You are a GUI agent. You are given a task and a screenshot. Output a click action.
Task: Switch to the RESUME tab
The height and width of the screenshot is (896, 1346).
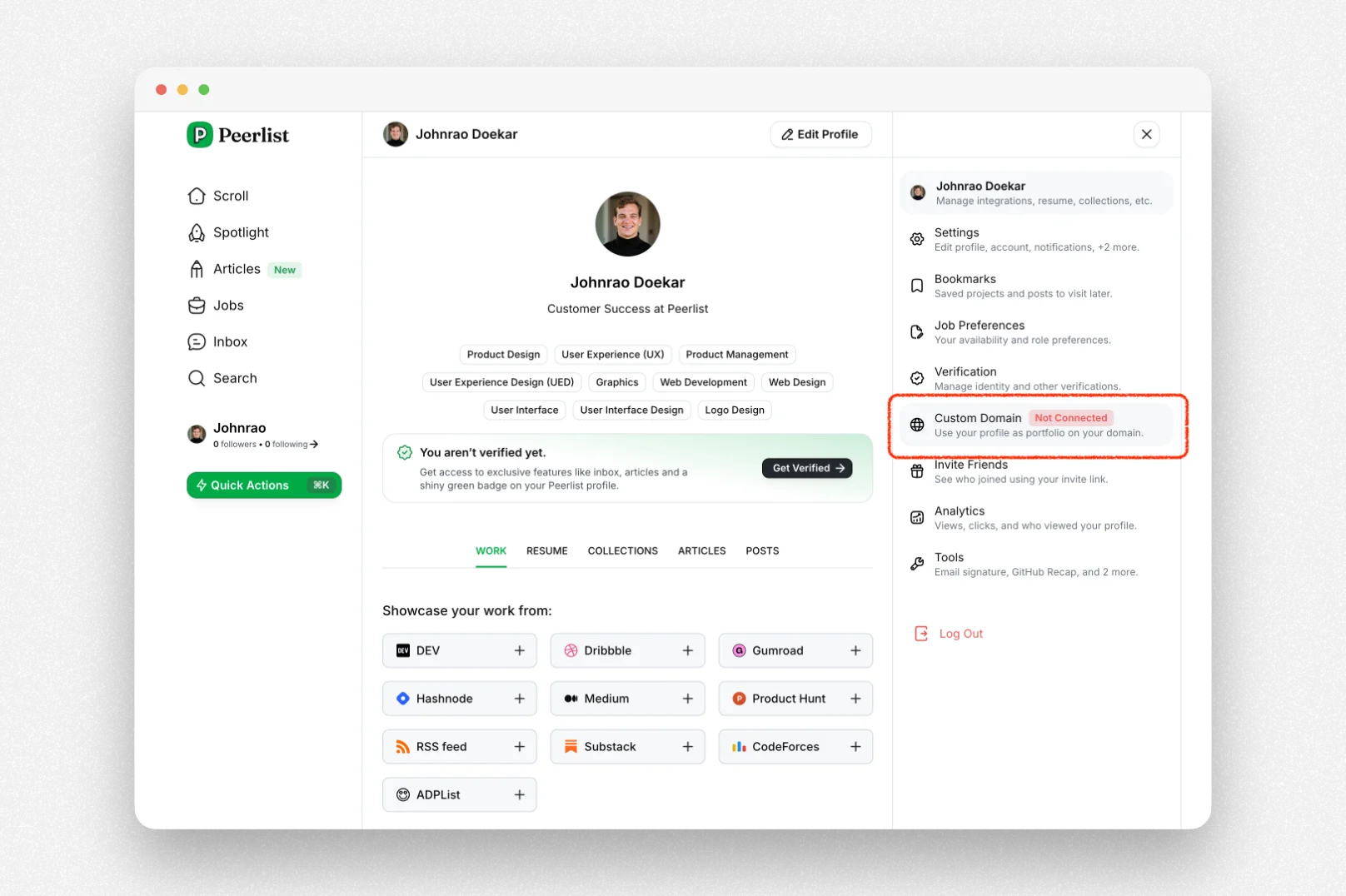(x=547, y=551)
